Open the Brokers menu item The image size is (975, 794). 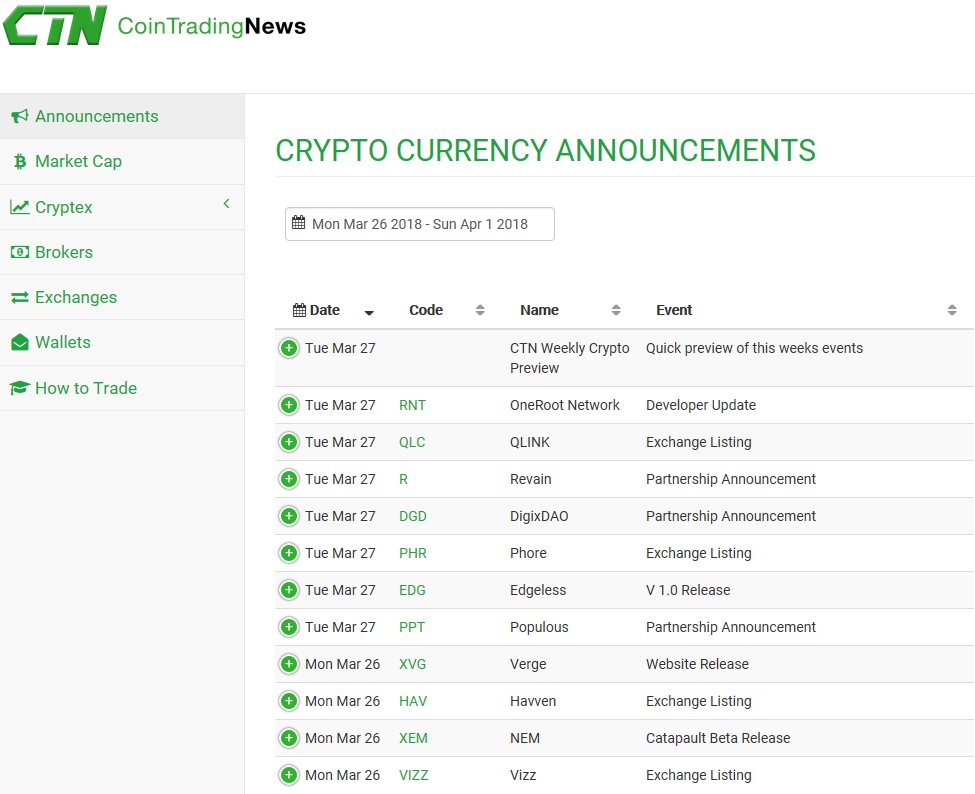122,252
